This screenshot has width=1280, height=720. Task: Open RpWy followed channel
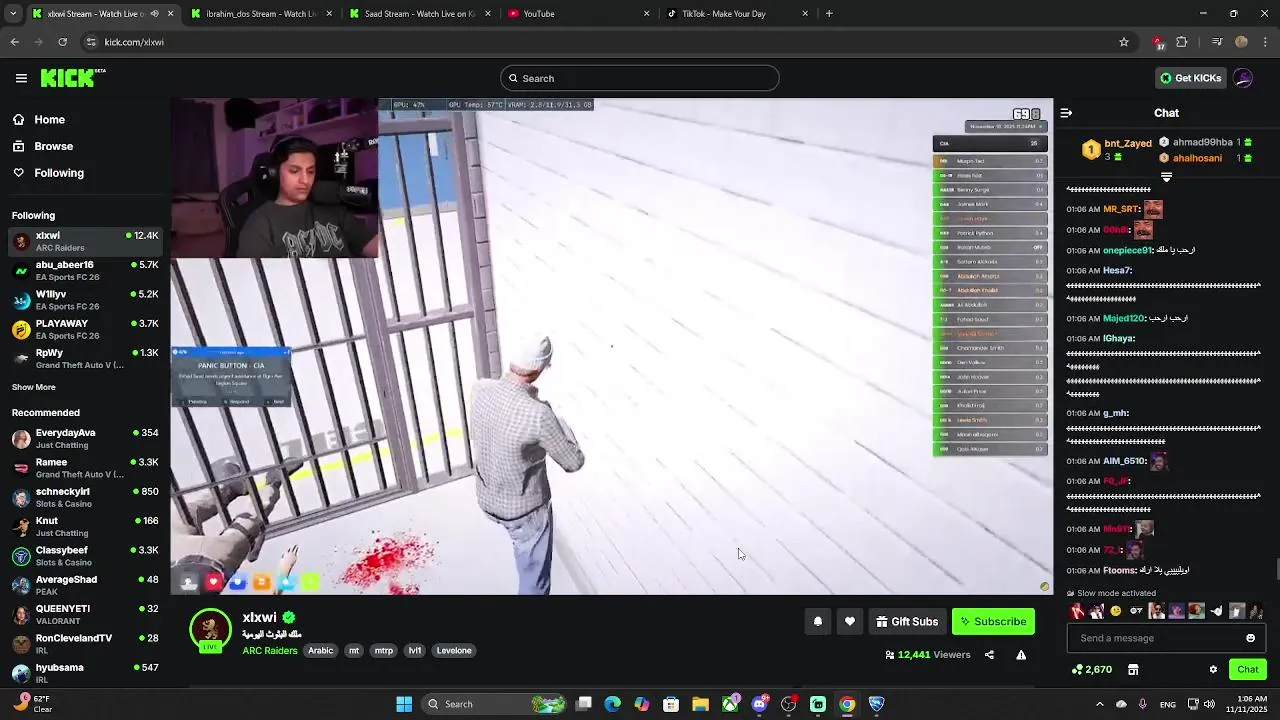[x=85, y=358]
